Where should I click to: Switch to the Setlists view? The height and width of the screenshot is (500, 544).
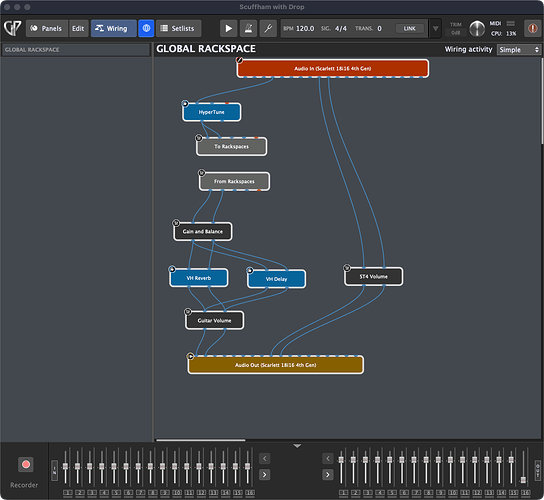click(178, 28)
